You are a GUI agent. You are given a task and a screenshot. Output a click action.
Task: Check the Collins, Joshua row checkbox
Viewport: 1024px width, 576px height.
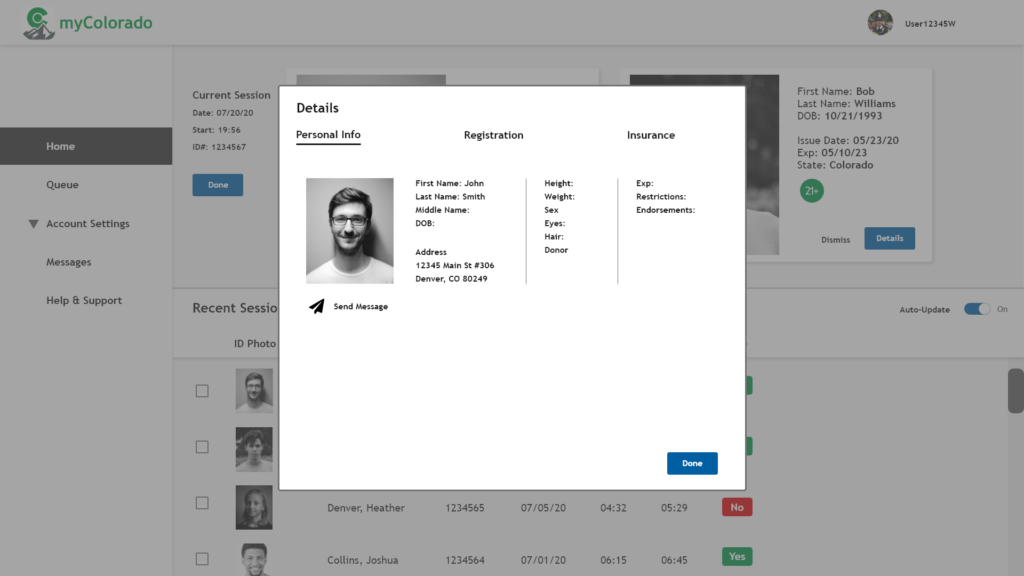(202, 559)
